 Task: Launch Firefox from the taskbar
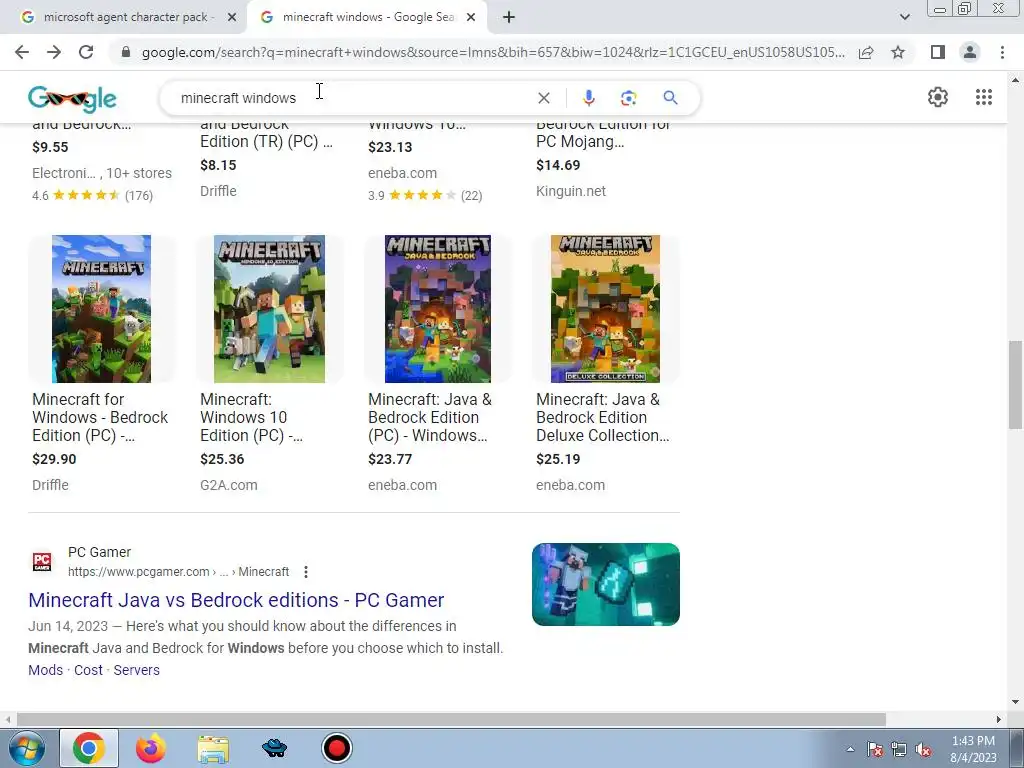[151, 748]
